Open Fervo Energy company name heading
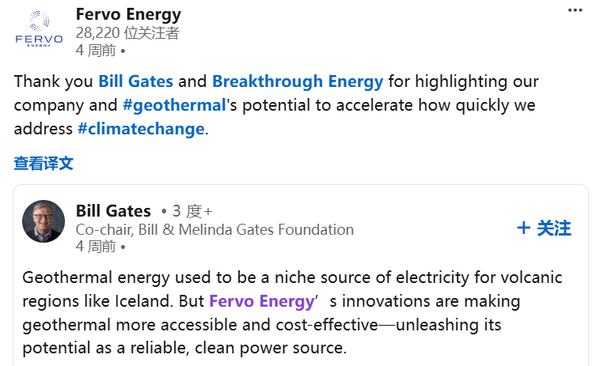 click(x=128, y=15)
